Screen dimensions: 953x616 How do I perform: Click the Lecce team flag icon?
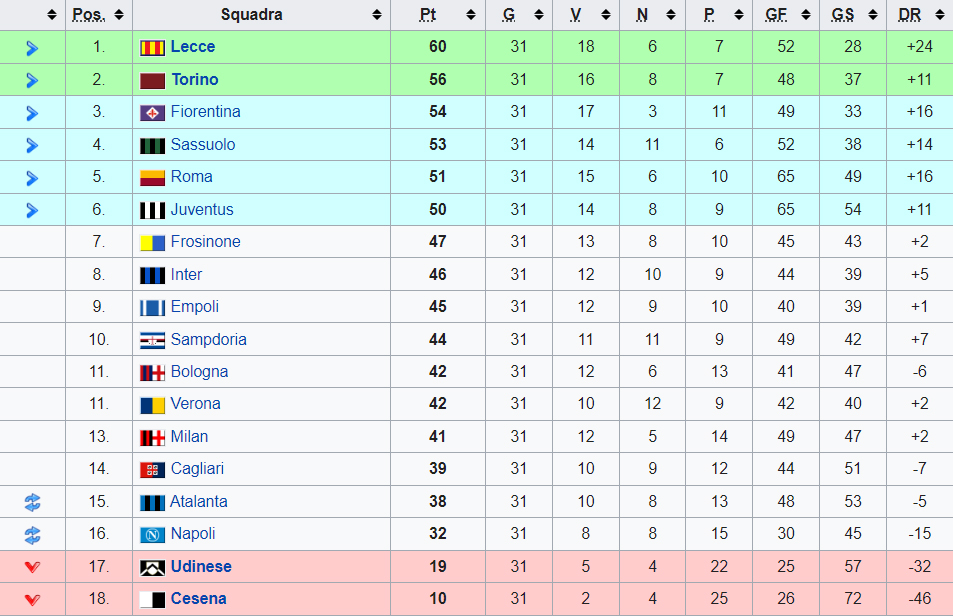tap(152, 47)
